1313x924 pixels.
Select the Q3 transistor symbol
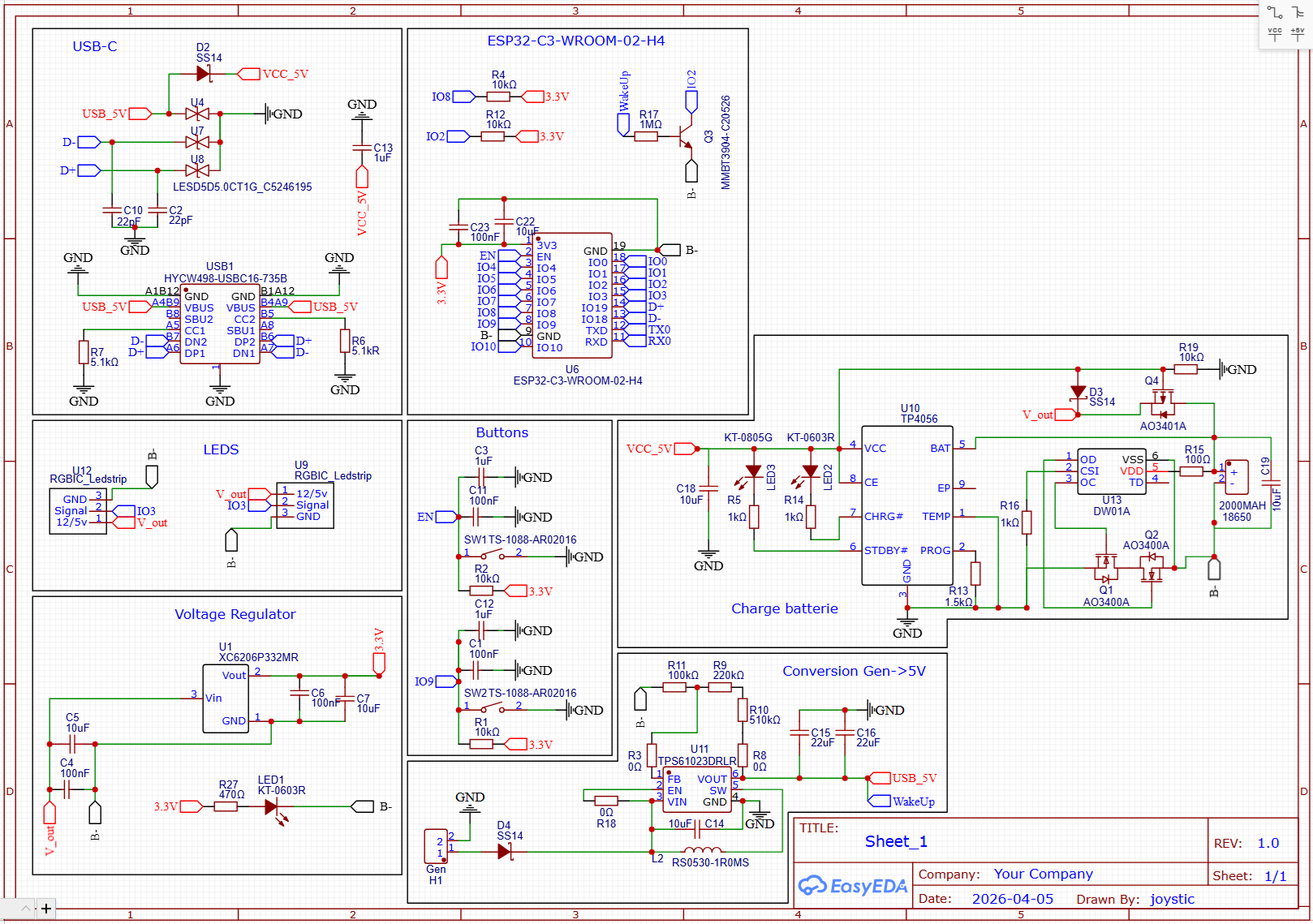tap(687, 135)
